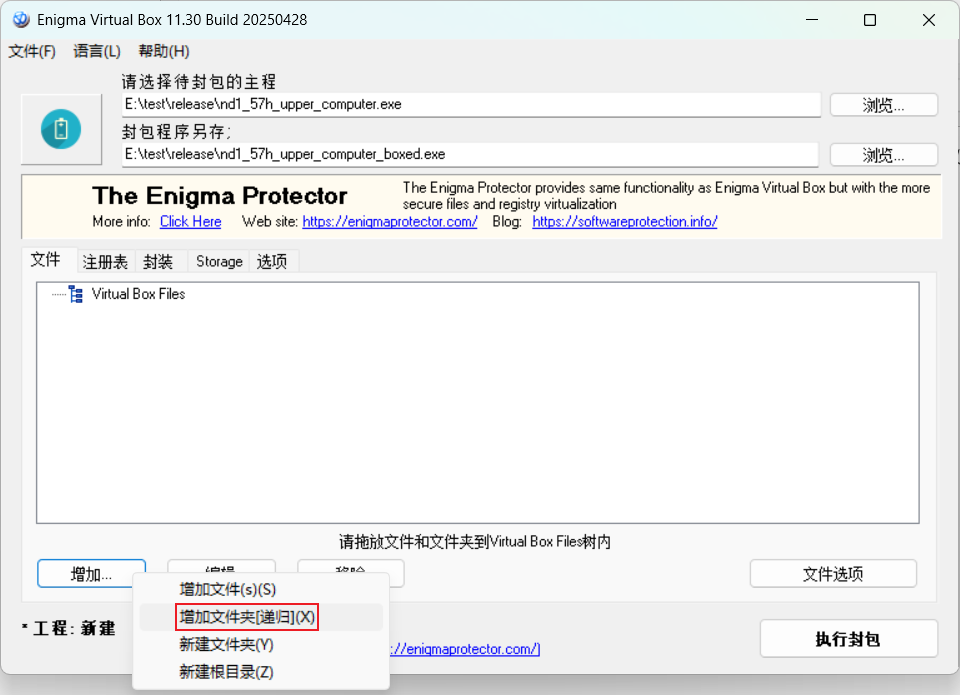Open the Click Here more info link
Image resolution: width=960 pixels, height=695 pixels.
[190, 222]
